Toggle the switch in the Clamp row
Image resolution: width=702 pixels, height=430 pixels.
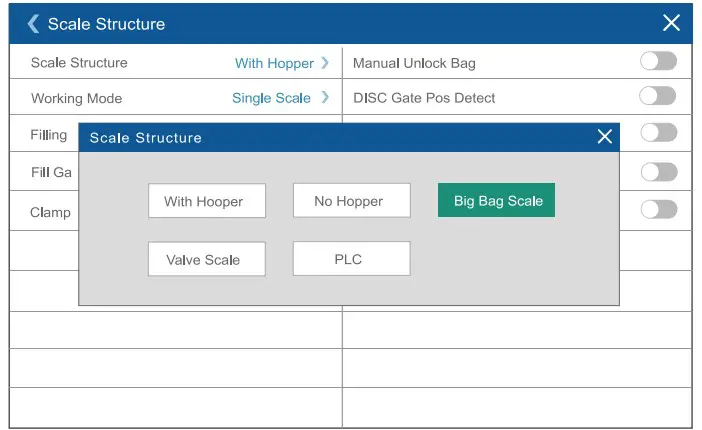click(x=658, y=210)
